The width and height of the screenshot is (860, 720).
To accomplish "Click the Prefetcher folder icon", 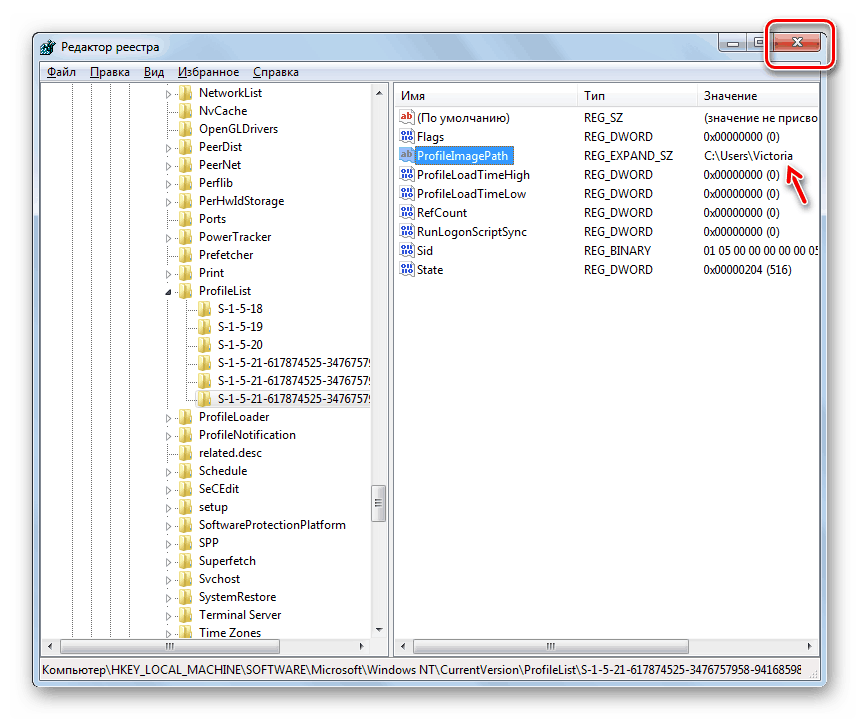I will point(185,255).
